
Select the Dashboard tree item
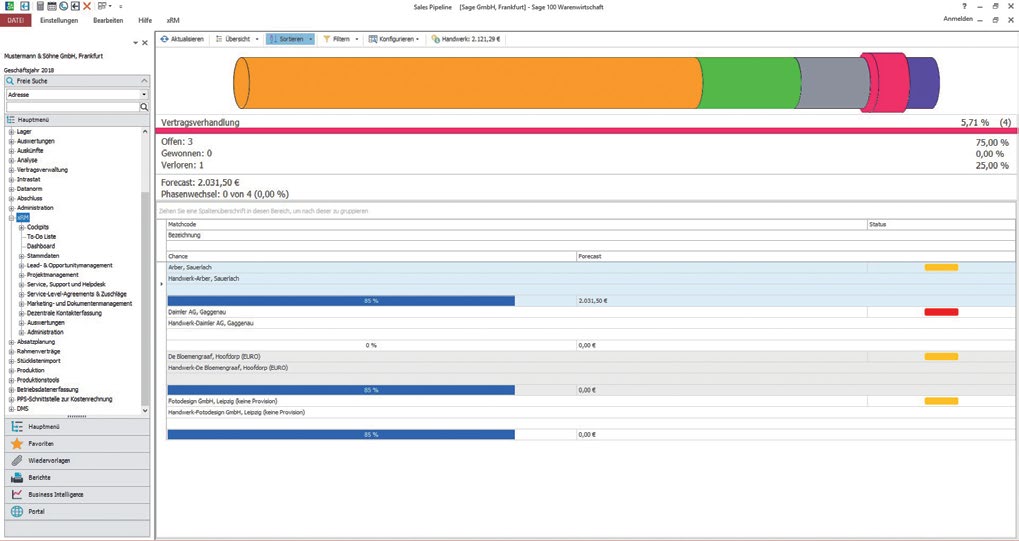(41, 246)
